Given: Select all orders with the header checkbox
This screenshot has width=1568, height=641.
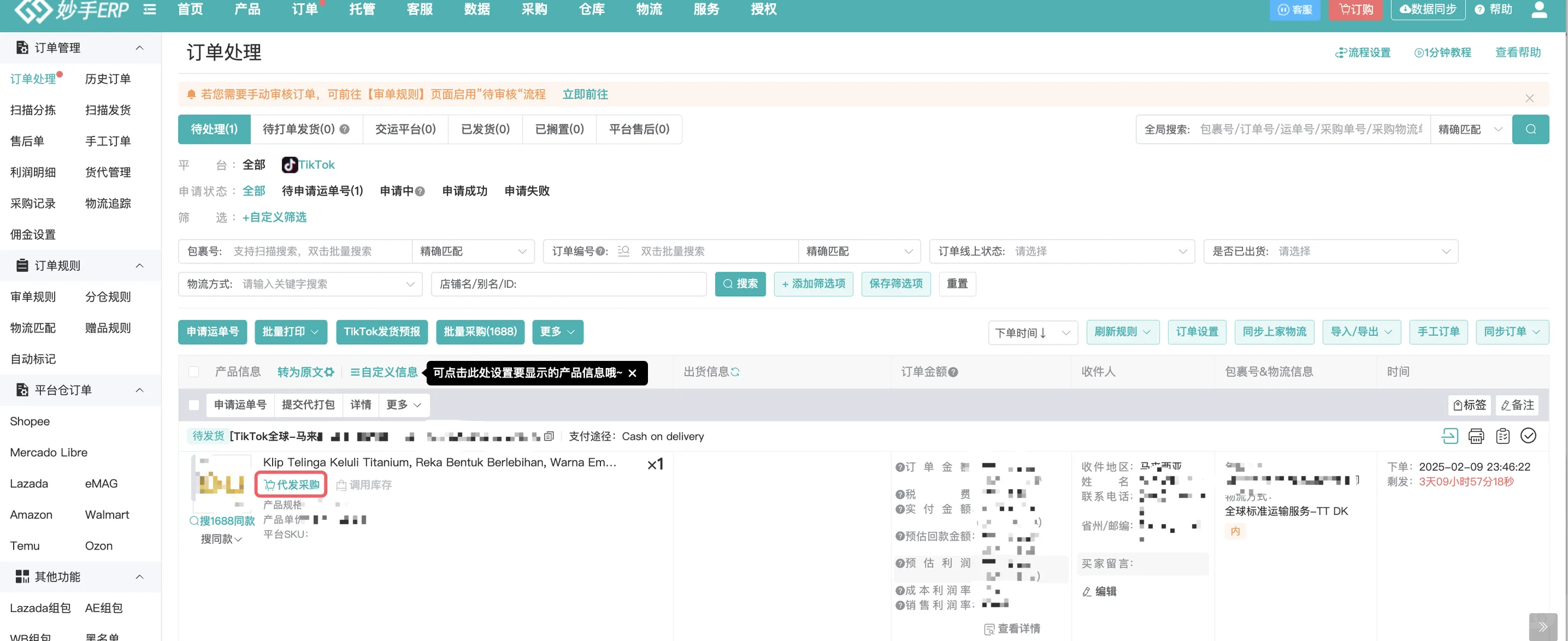Looking at the screenshot, I should coord(194,372).
